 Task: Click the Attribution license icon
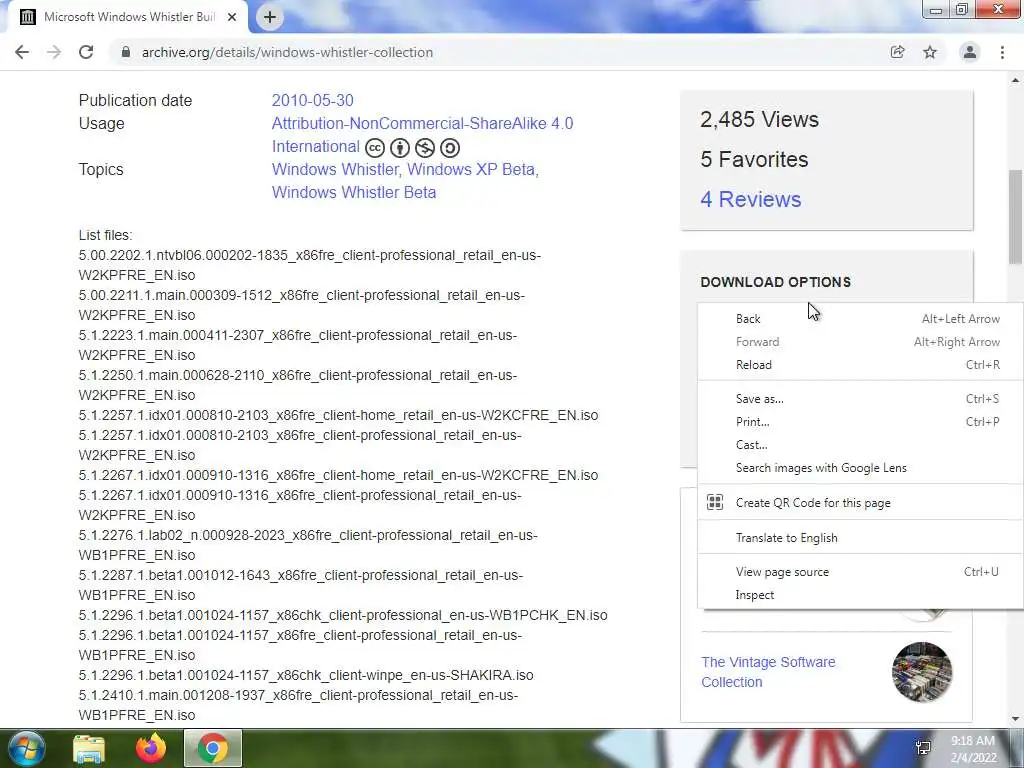400,148
